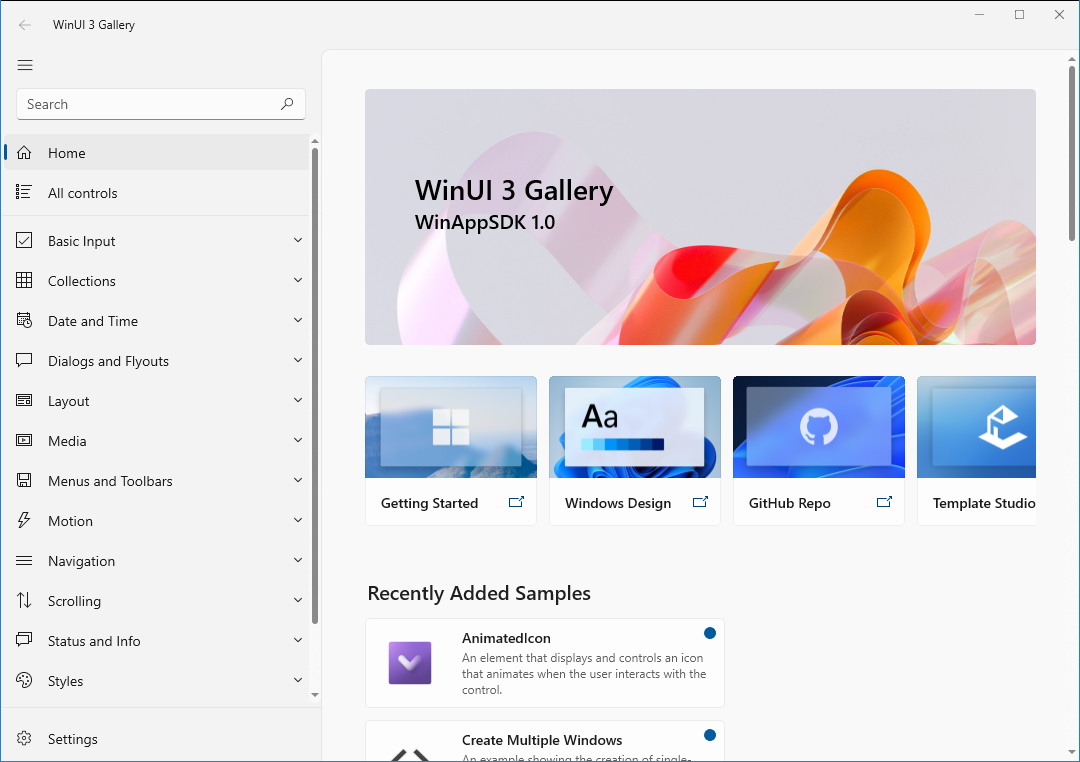This screenshot has height=762, width=1080.
Task: Click the back arrow in title bar
Action: coord(25,25)
